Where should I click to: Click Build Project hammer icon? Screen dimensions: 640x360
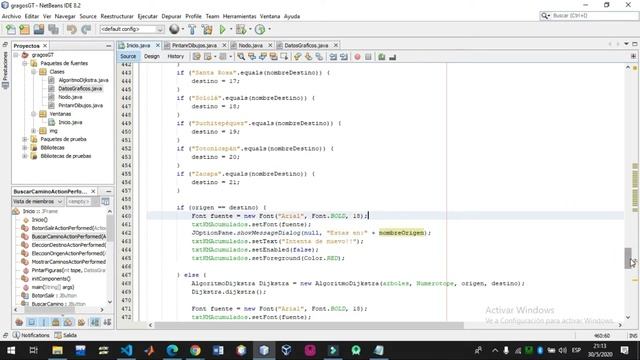(x=192, y=29)
